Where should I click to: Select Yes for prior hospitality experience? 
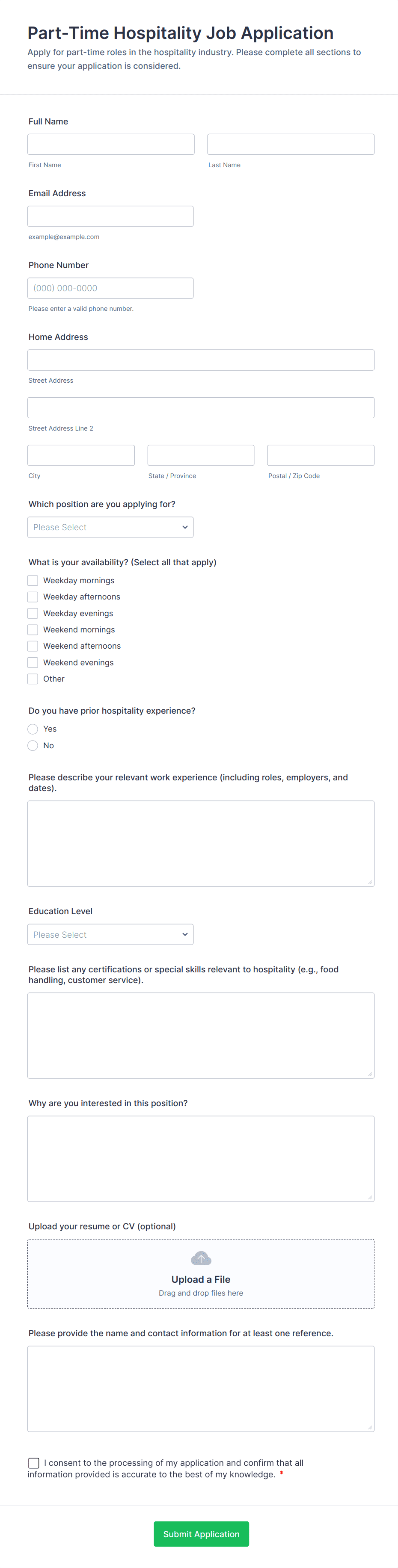32,729
